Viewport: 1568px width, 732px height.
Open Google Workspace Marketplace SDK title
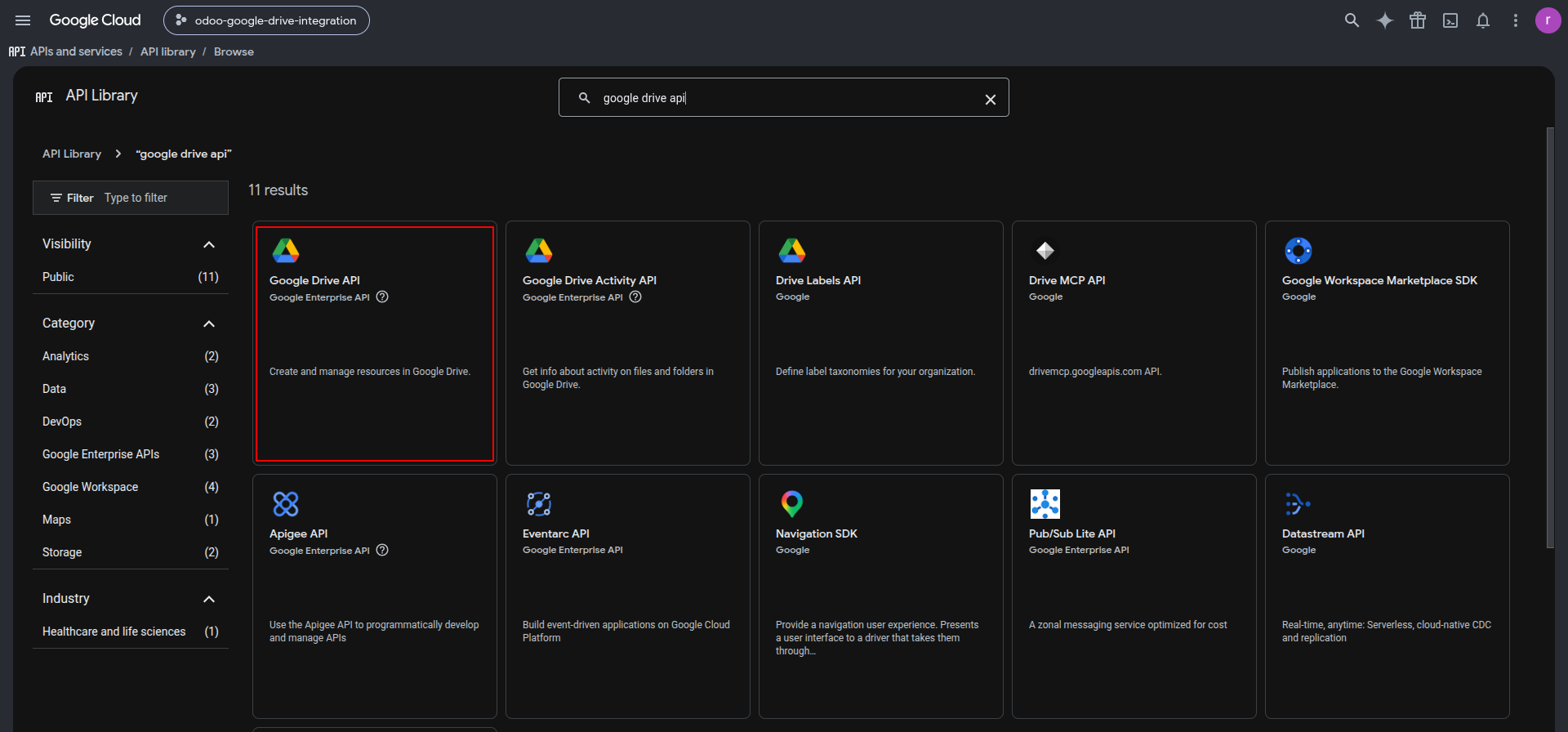tap(1379, 280)
